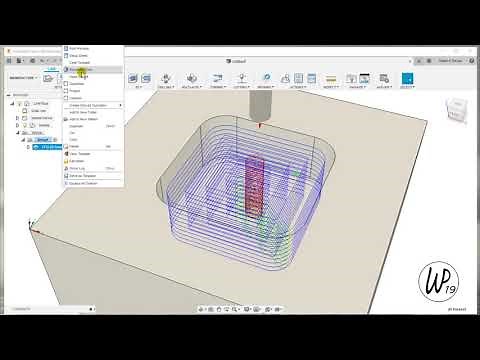Toggle the Models lightbulb visibility

(x=25, y=125)
